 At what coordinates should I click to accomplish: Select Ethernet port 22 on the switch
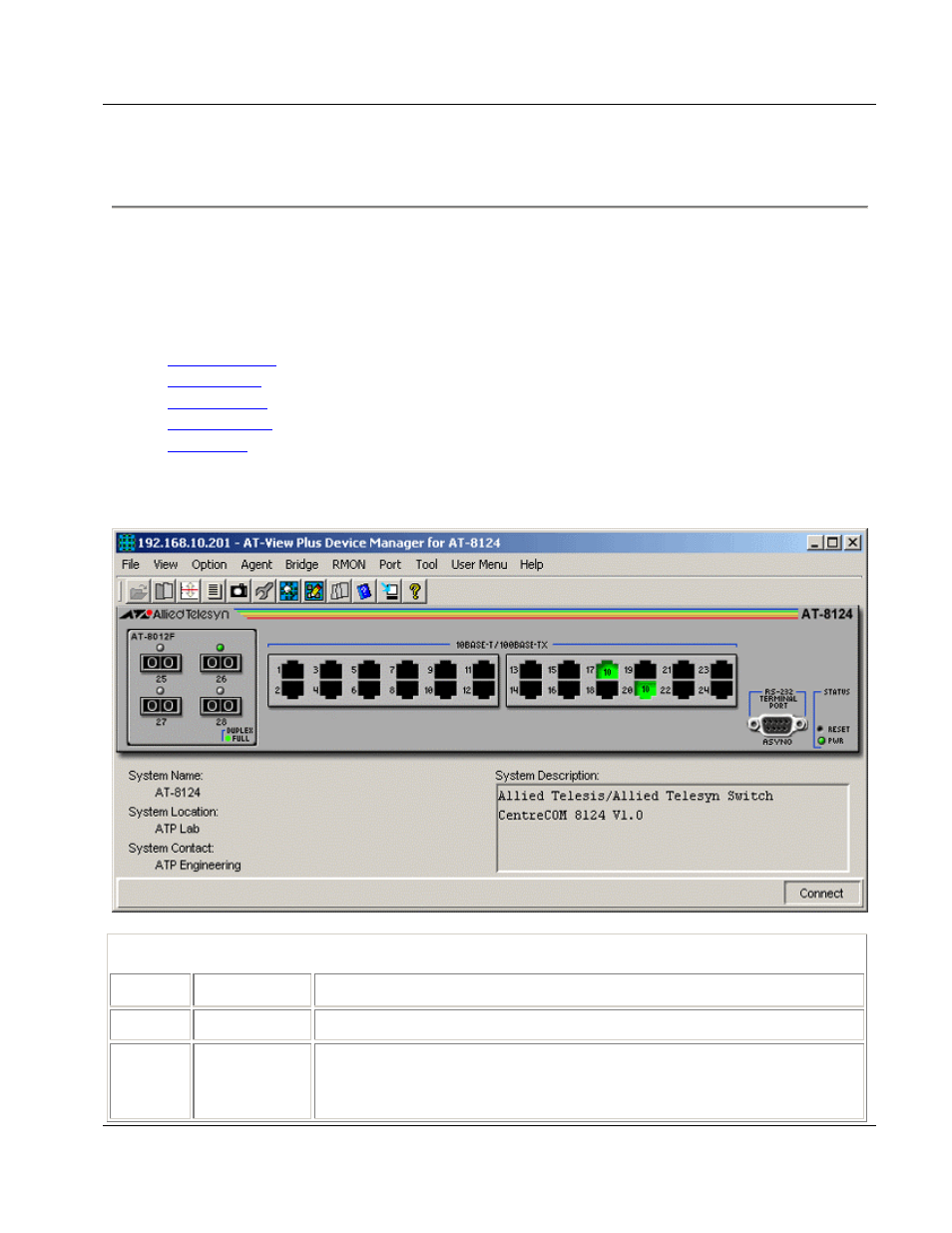point(684,689)
